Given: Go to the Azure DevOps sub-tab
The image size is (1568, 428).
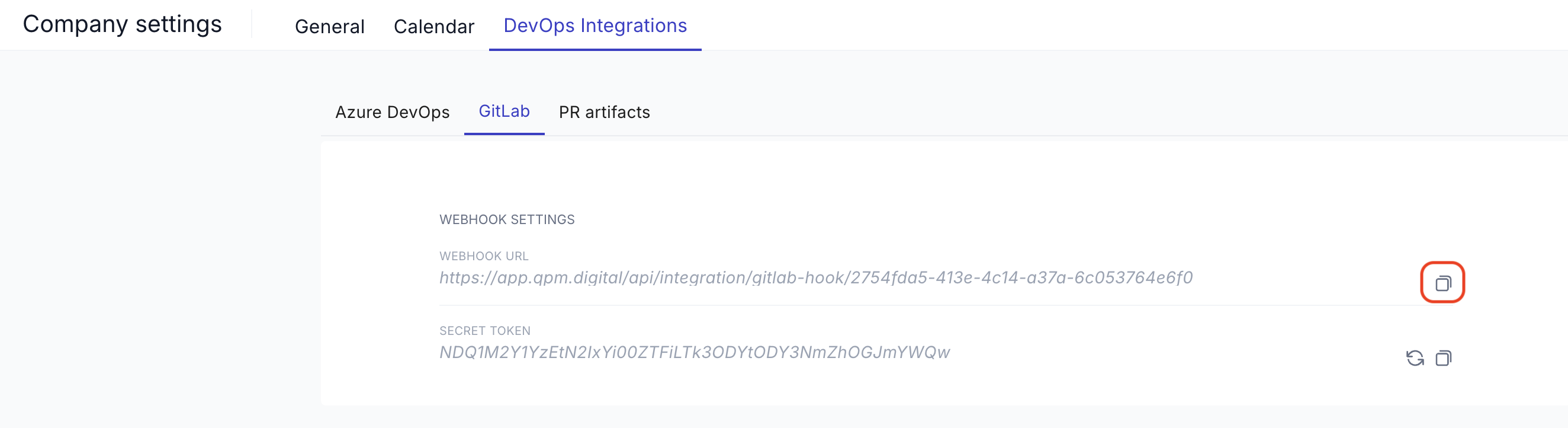Looking at the screenshot, I should click(x=392, y=112).
